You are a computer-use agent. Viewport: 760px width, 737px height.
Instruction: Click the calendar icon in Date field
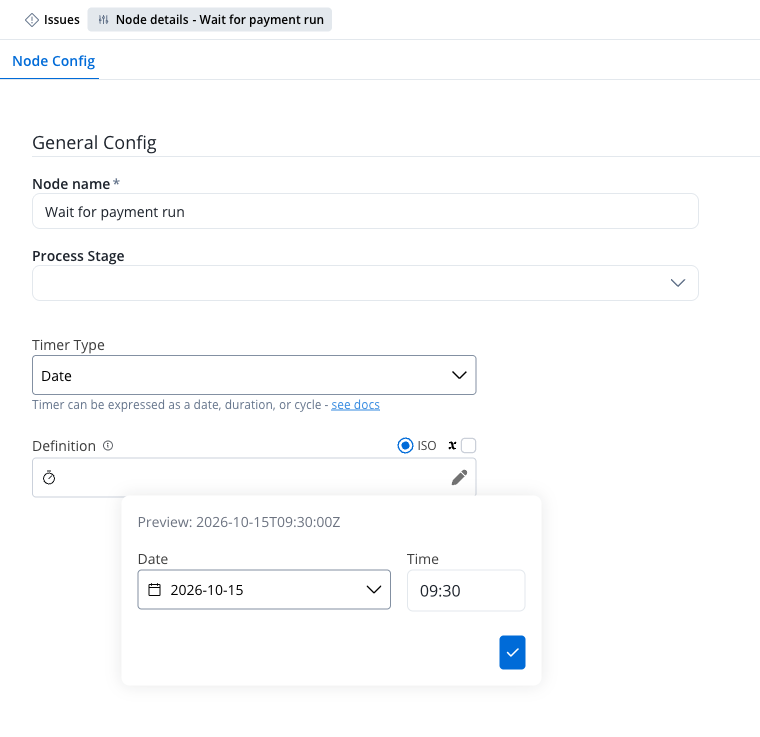[154, 590]
